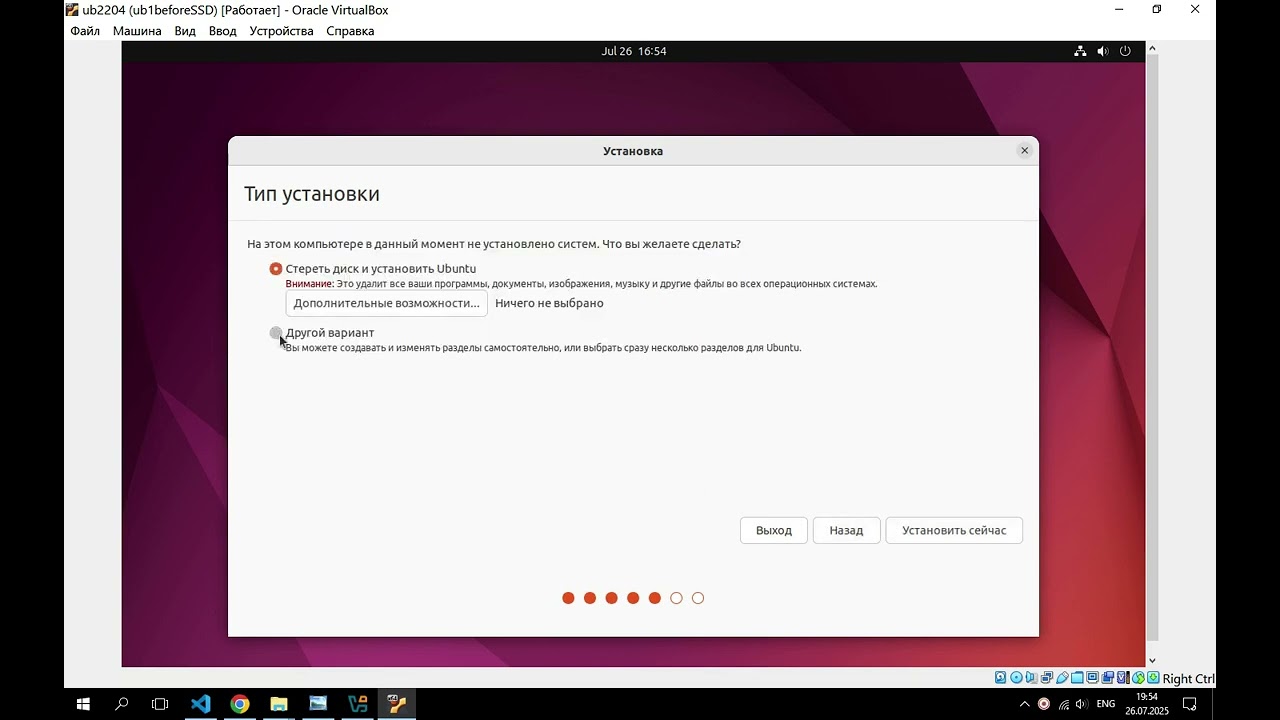Screen dimensions: 1280x720
Task: Open the Windows Start menu
Action: pyautogui.click(x=83, y=704)
